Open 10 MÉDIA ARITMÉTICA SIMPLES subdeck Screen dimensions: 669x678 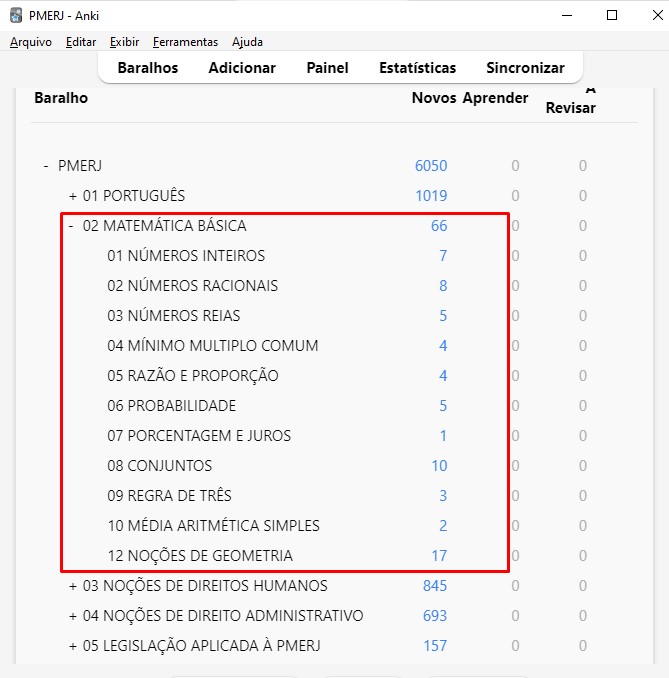(214, 526)
